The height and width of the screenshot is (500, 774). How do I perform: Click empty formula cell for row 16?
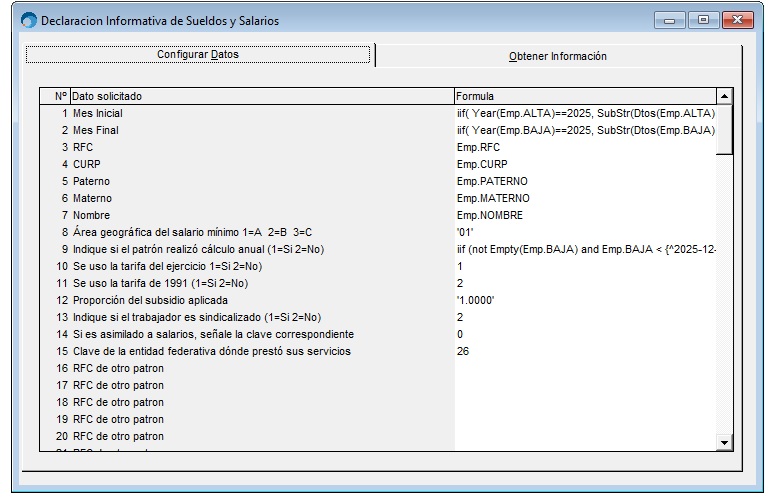(585, 368)
